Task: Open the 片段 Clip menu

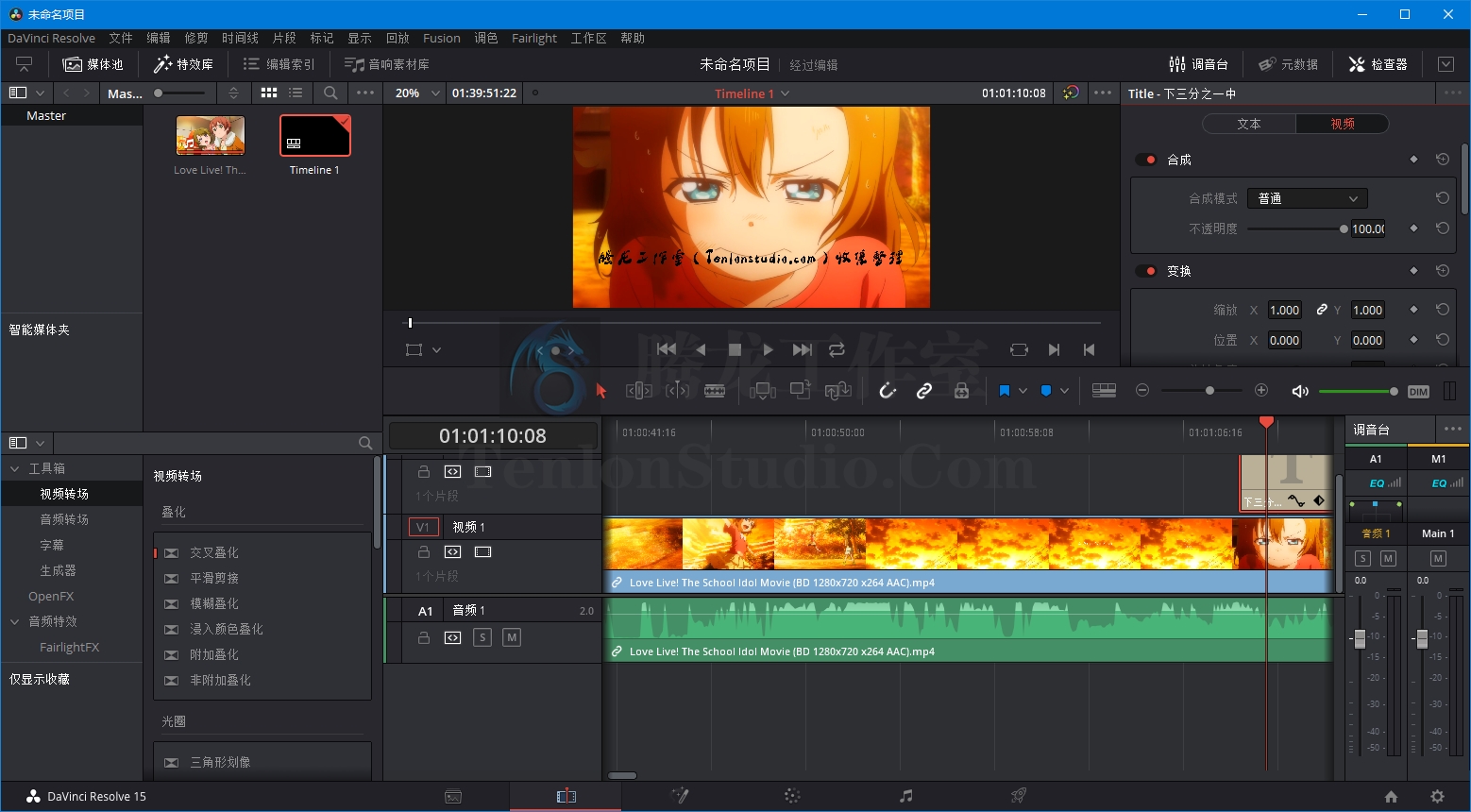Action: click(284, 38)
